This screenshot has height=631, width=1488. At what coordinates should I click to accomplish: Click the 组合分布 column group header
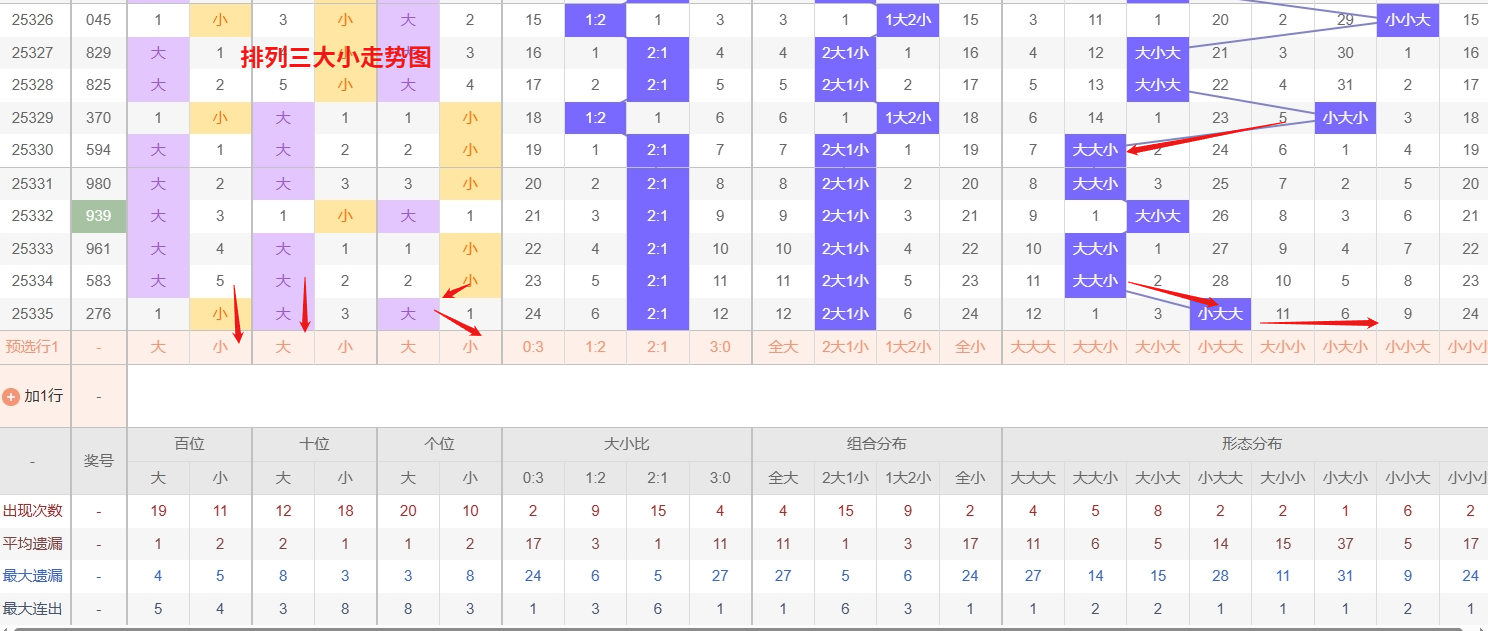tap(876, 444)
